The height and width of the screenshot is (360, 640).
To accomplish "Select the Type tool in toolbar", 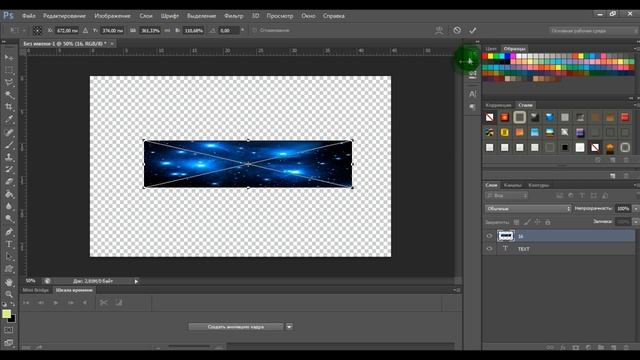I will (x=9, y=244).
